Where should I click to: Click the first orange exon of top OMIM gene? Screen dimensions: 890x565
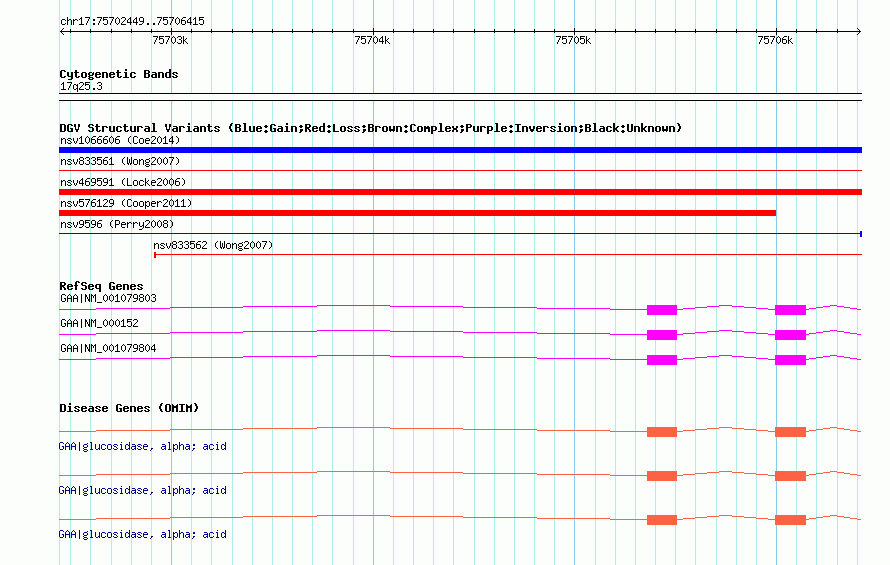coord(662,432)
